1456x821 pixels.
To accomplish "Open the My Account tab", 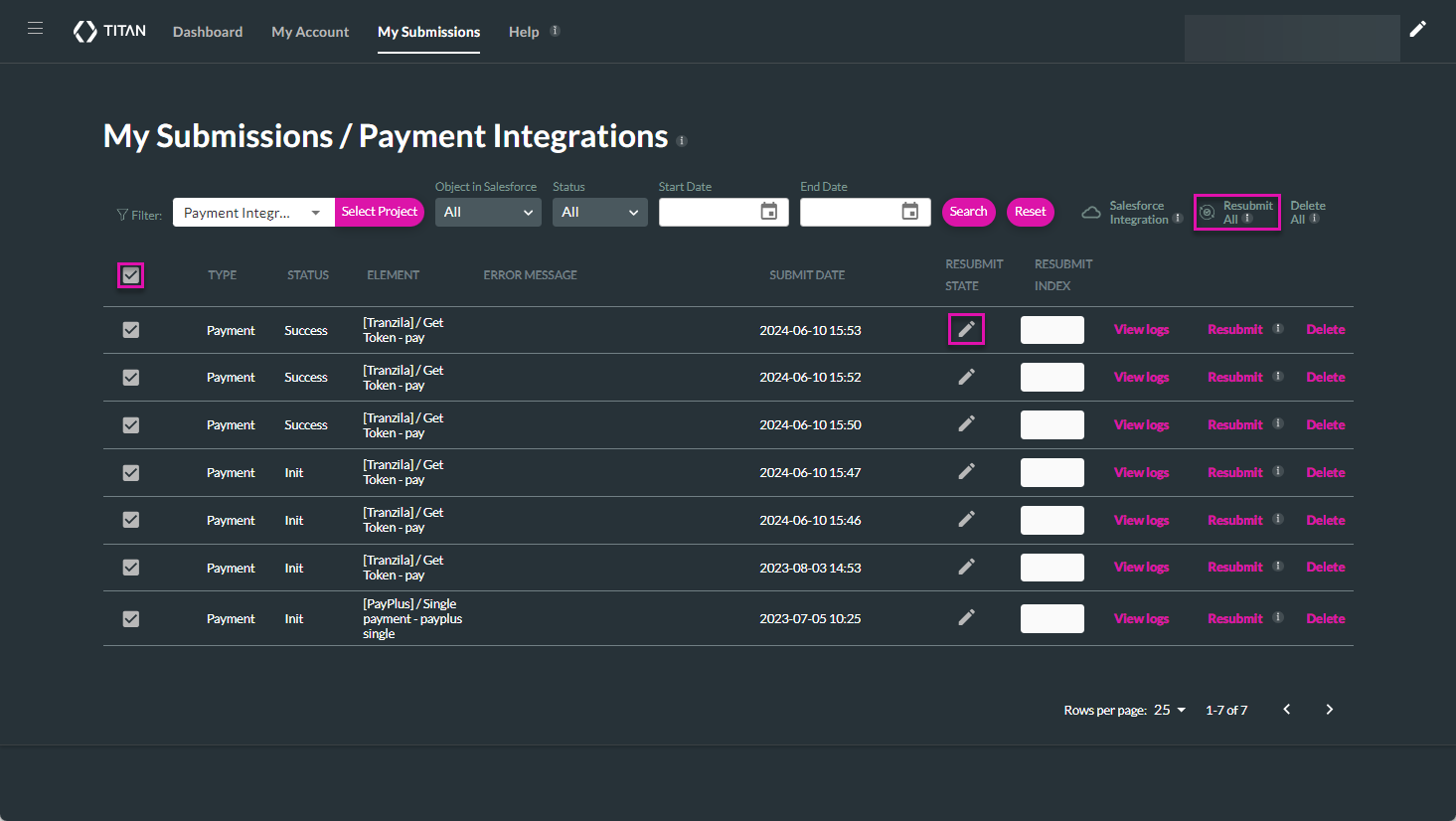I will 310,32.
